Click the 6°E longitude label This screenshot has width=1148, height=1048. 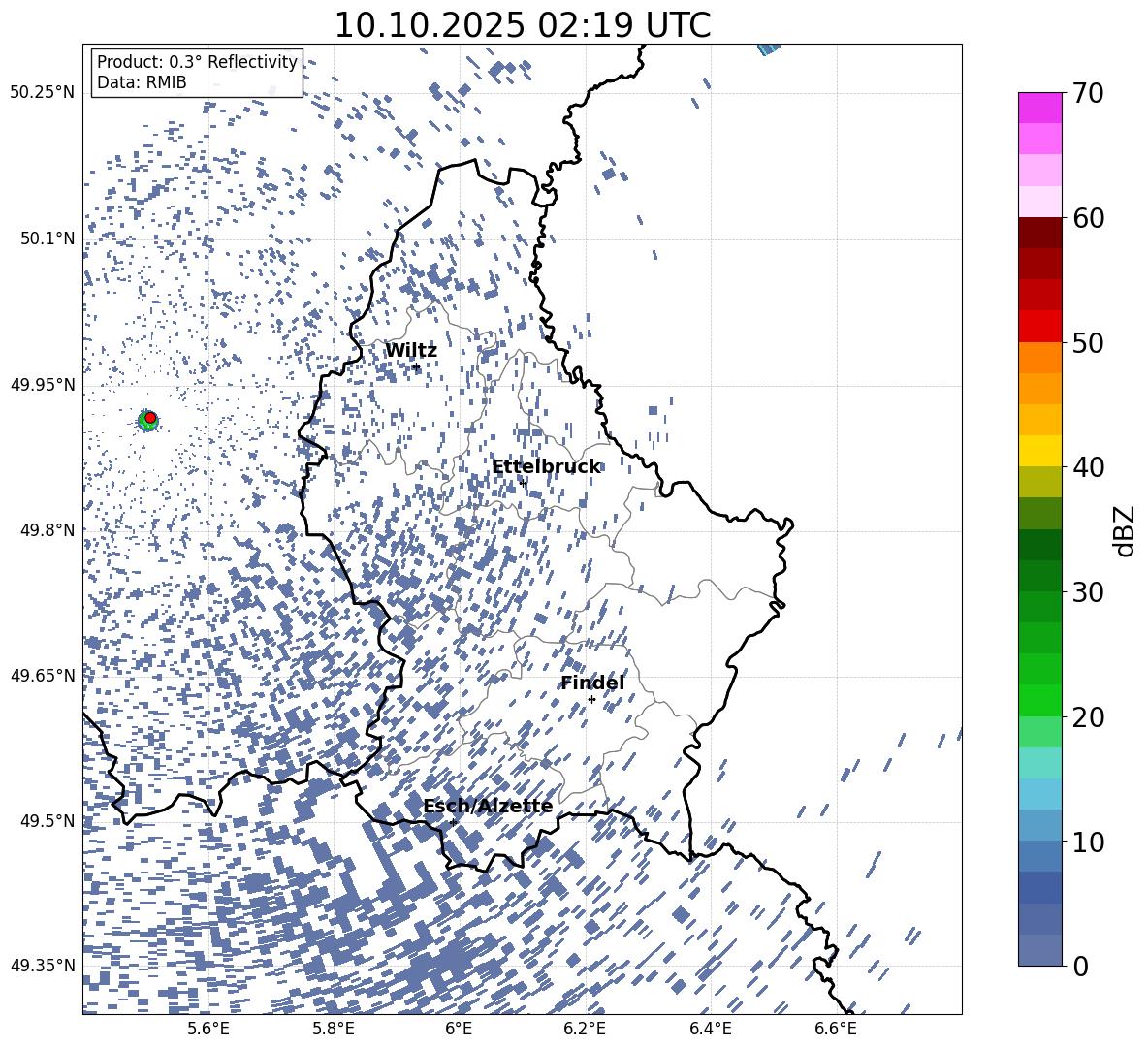(x=459, y=1030)
